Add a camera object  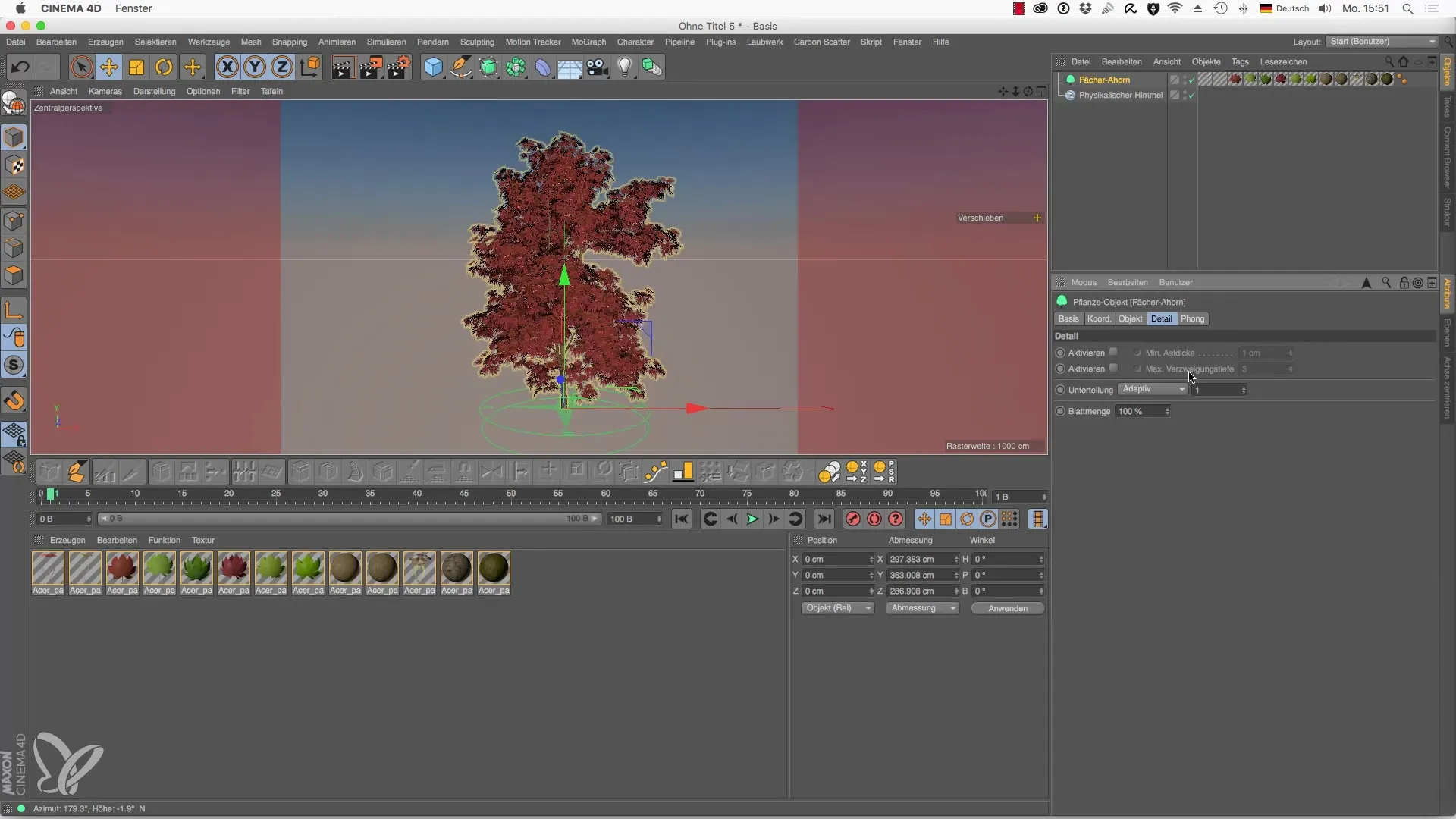pos(598,67)
